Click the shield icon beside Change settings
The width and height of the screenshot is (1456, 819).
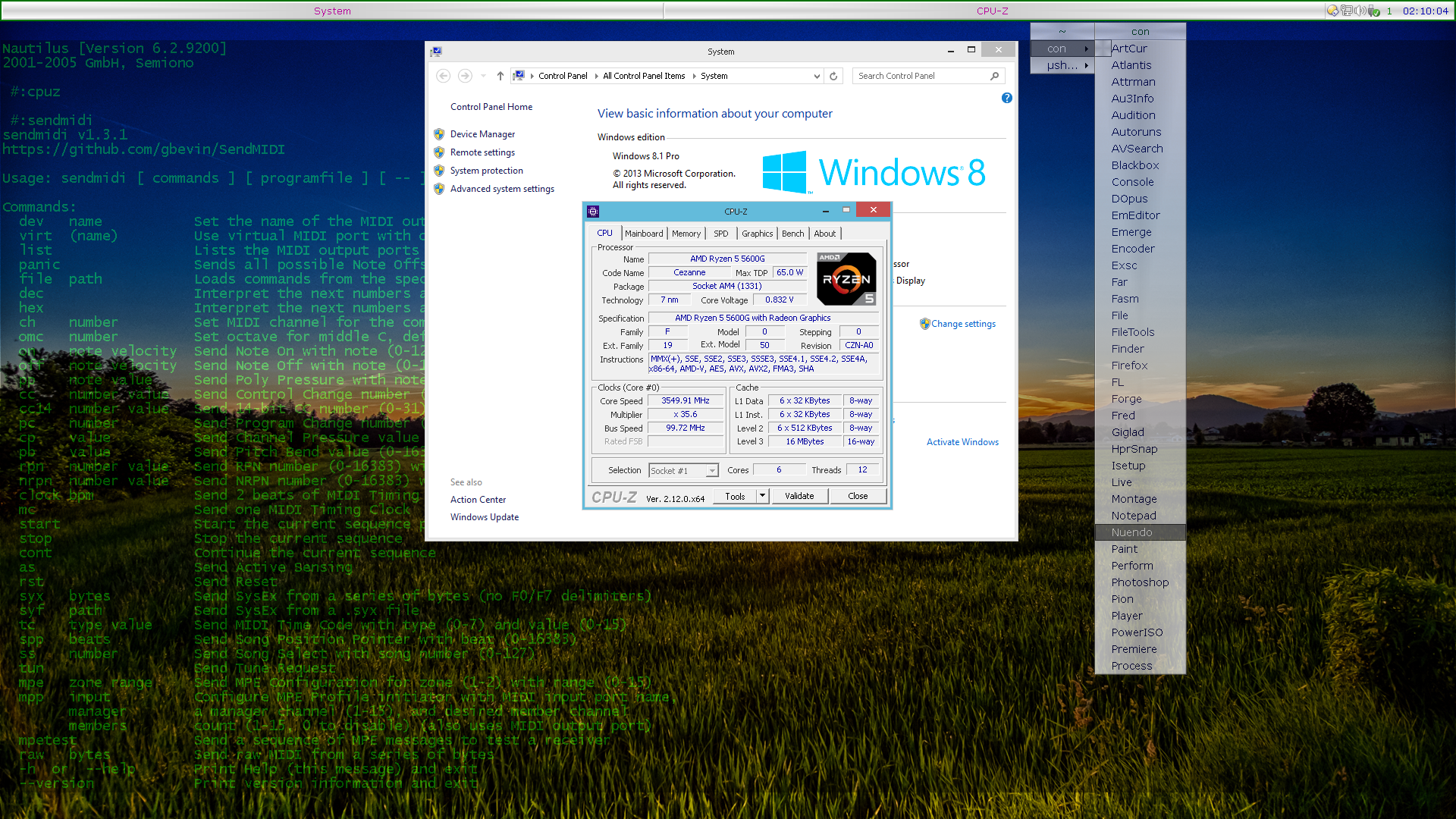tap(924, 324)
